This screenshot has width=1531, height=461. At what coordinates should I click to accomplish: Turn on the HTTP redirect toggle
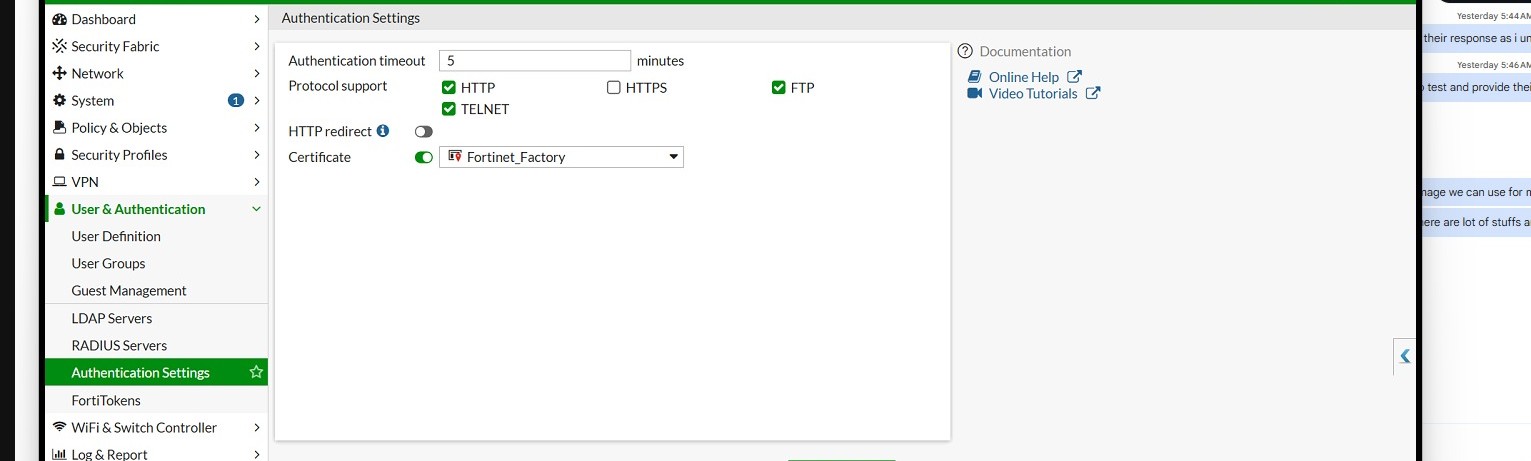point(424,132)
